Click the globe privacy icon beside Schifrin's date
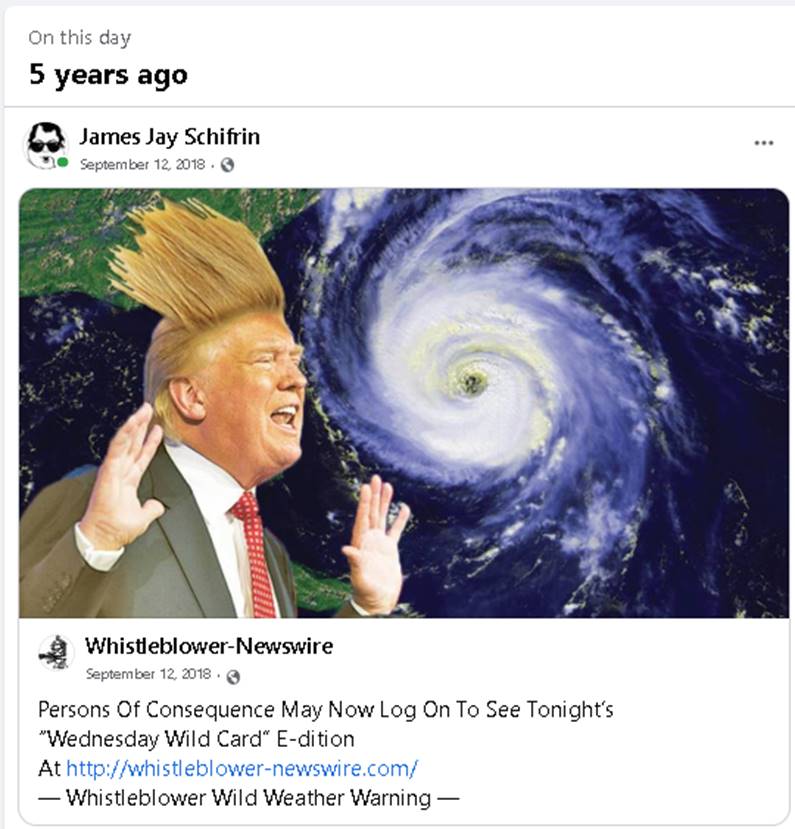795x829 pixels. (x=228, y=165)
